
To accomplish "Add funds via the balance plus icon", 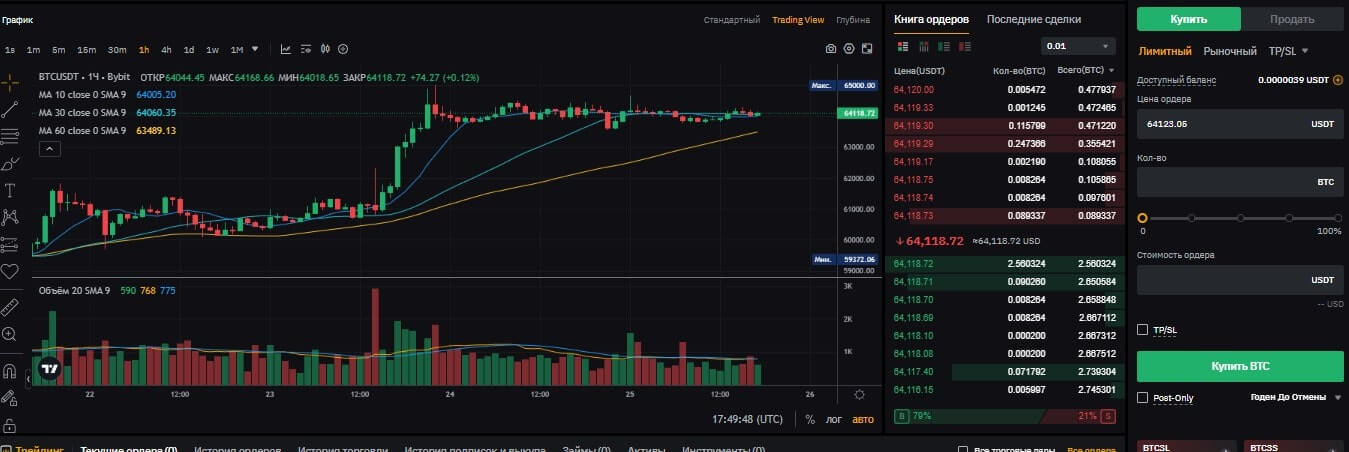I will point(1338,80).
